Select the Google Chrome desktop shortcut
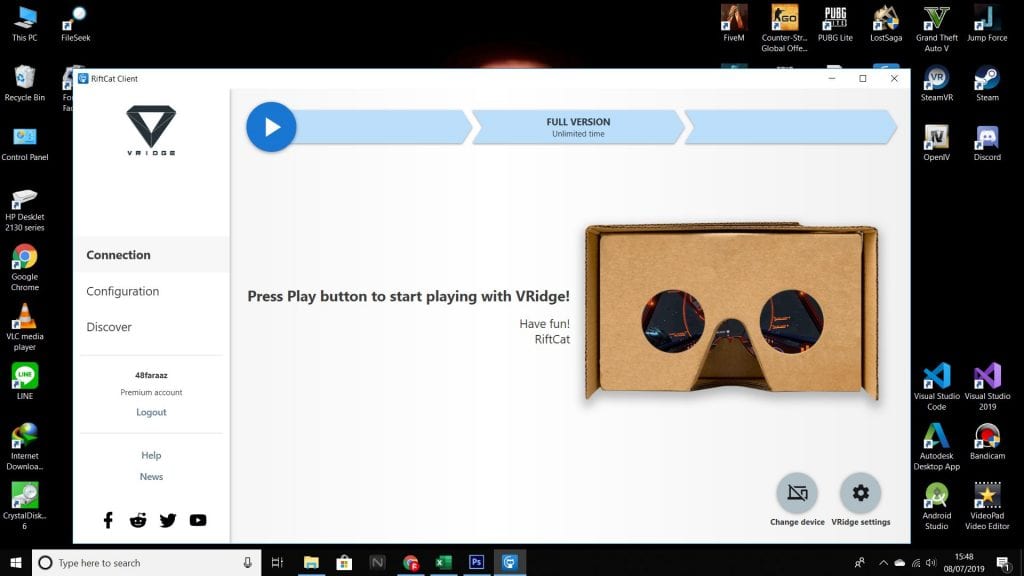 pyautogui.click(x=25, y=268)
